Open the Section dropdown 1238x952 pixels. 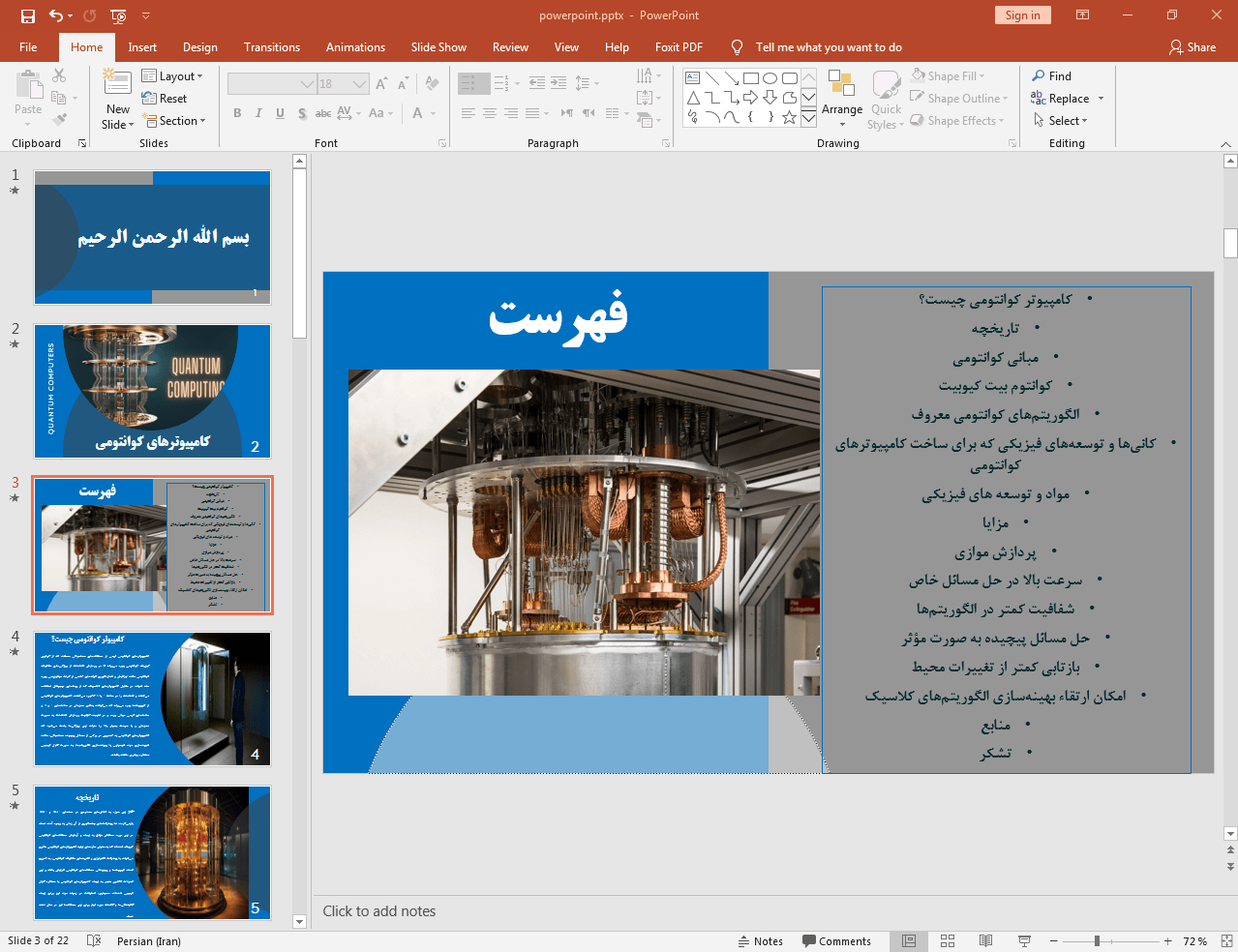(174, 121)
